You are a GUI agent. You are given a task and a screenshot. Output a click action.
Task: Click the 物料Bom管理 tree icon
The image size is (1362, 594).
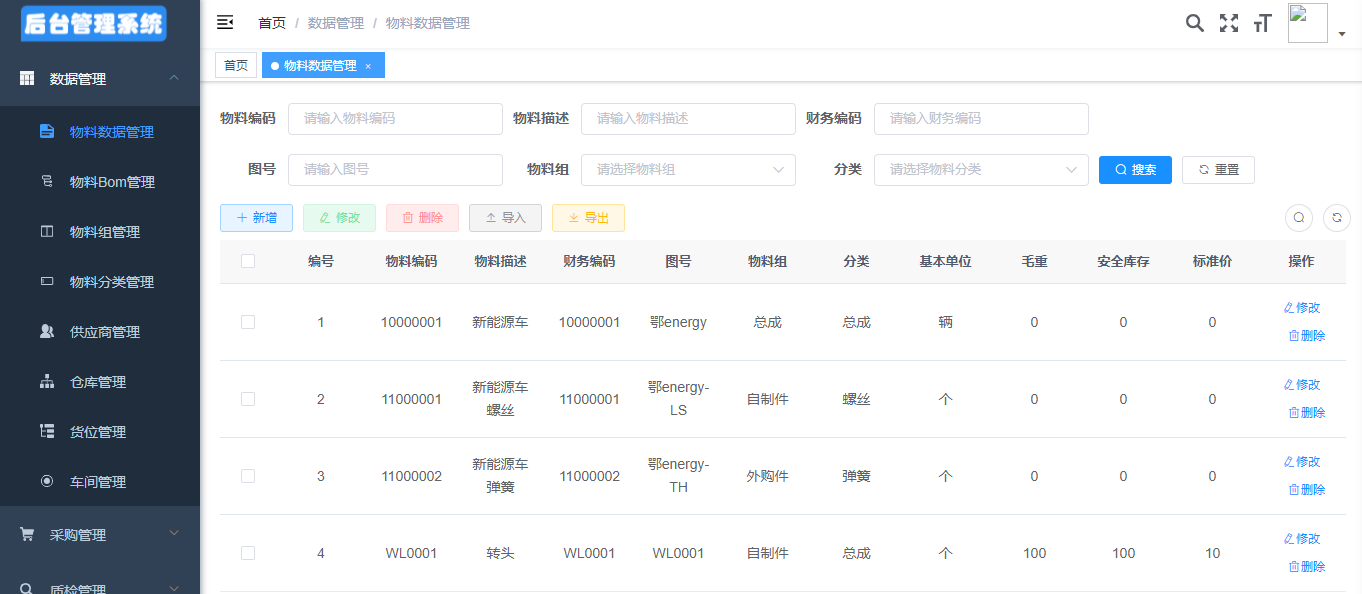[x=47, y=181]
